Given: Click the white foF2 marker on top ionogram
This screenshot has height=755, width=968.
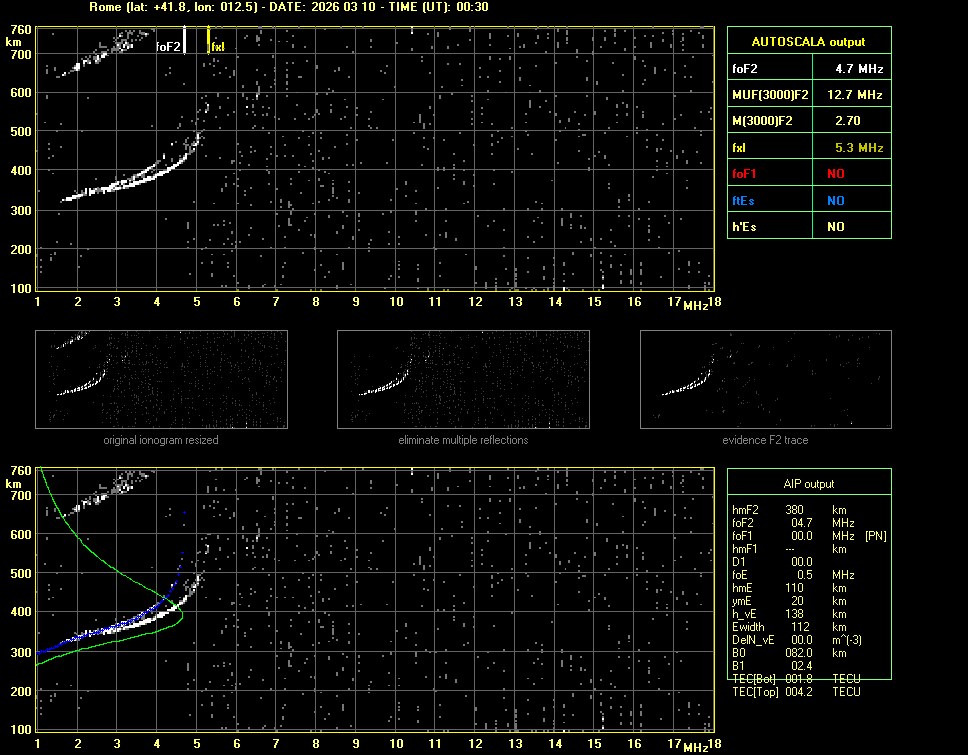Looking at the screenshot, I should click(185, 38).
